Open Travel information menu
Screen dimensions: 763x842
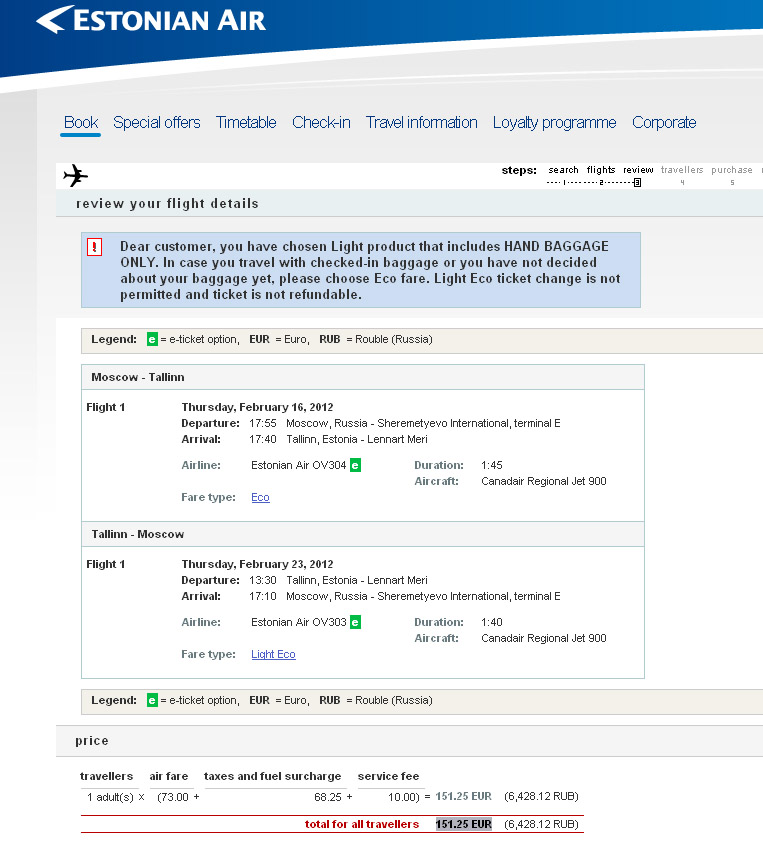point(422,122)
